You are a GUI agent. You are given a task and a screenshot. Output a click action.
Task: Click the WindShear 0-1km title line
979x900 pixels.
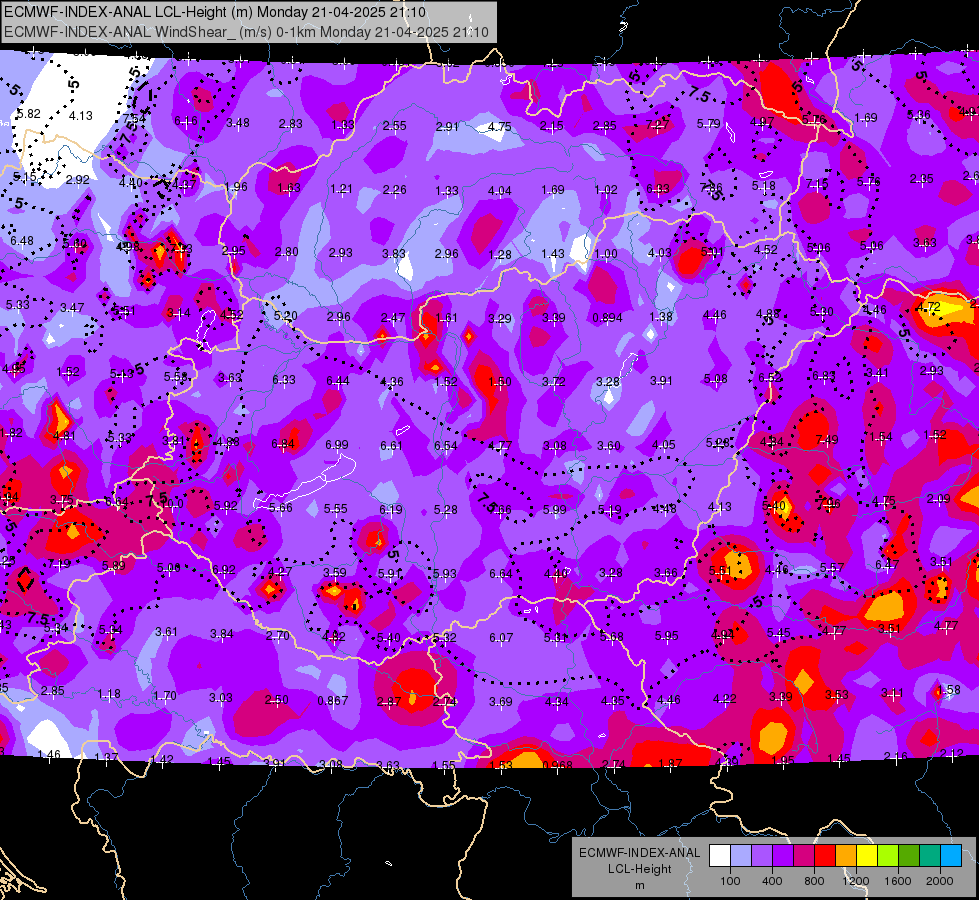click(247, 32)
